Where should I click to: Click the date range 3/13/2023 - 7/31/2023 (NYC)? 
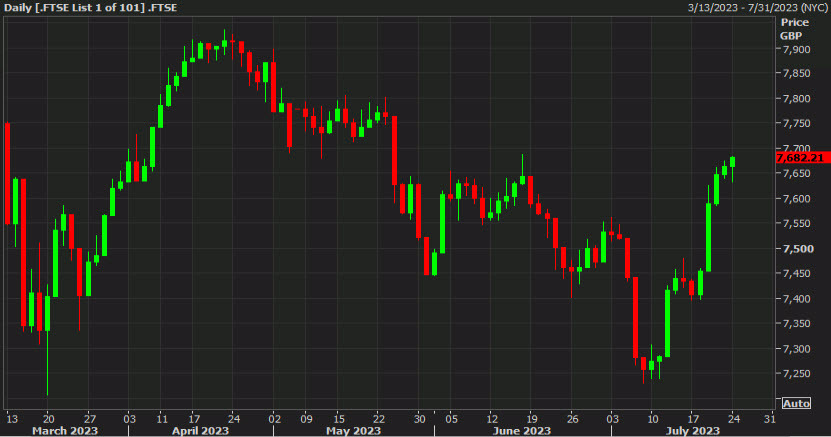click(758, 7)
